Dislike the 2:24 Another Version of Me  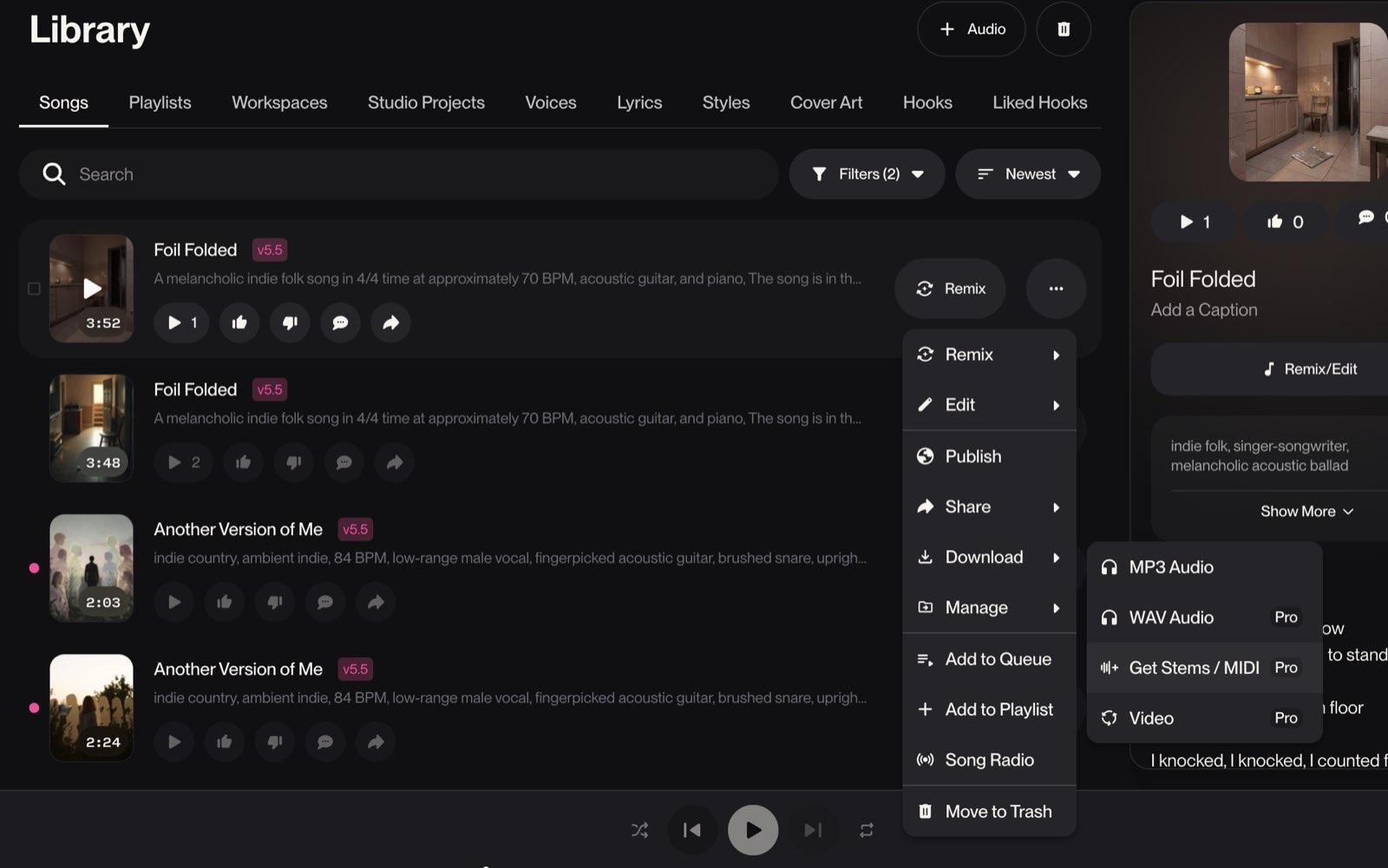[275, 741]
